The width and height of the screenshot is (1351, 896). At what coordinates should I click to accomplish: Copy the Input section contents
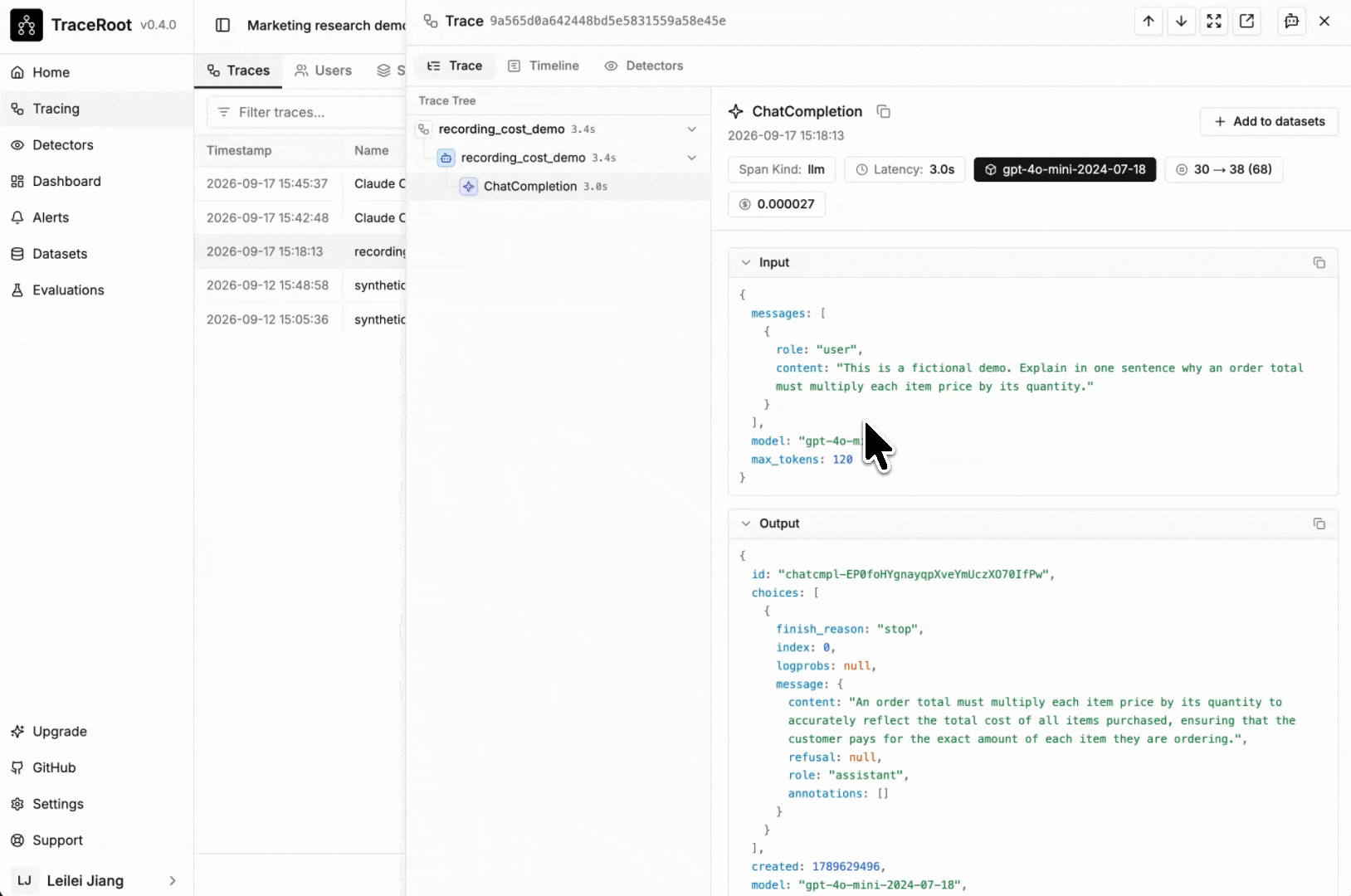[1319, 262]
